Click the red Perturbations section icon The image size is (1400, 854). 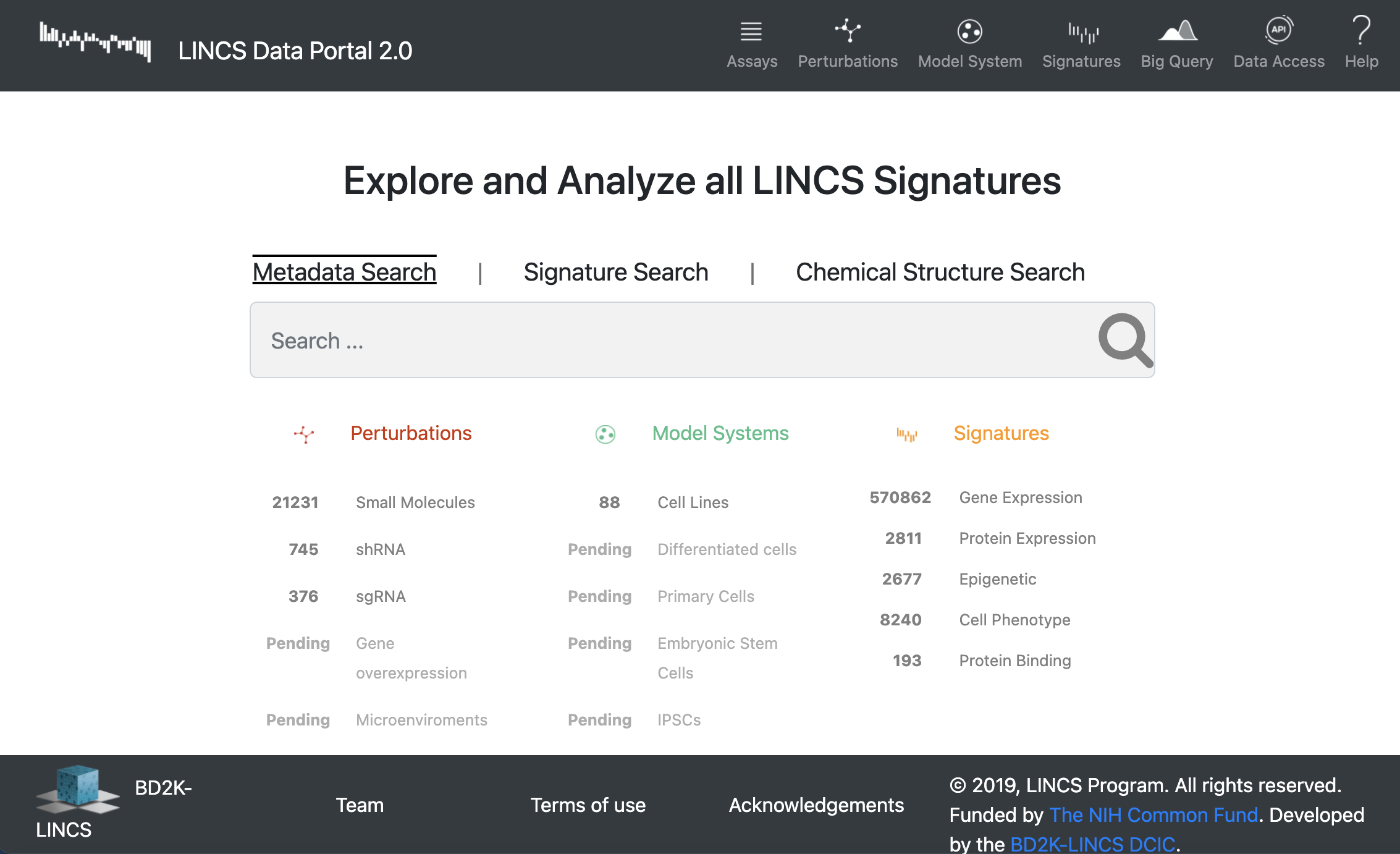304,434
